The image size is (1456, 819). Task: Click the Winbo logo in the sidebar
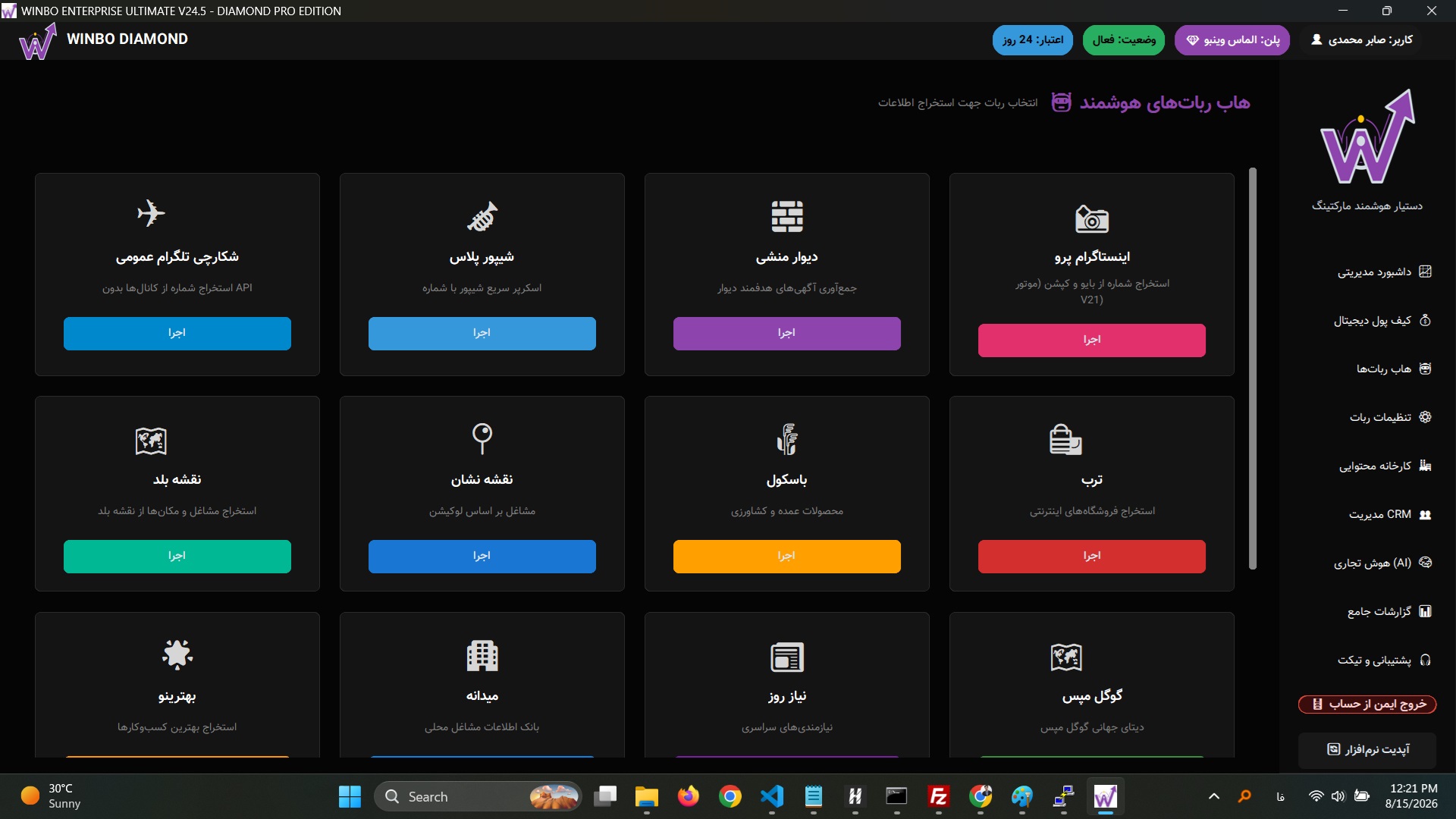click(1367, 136)
